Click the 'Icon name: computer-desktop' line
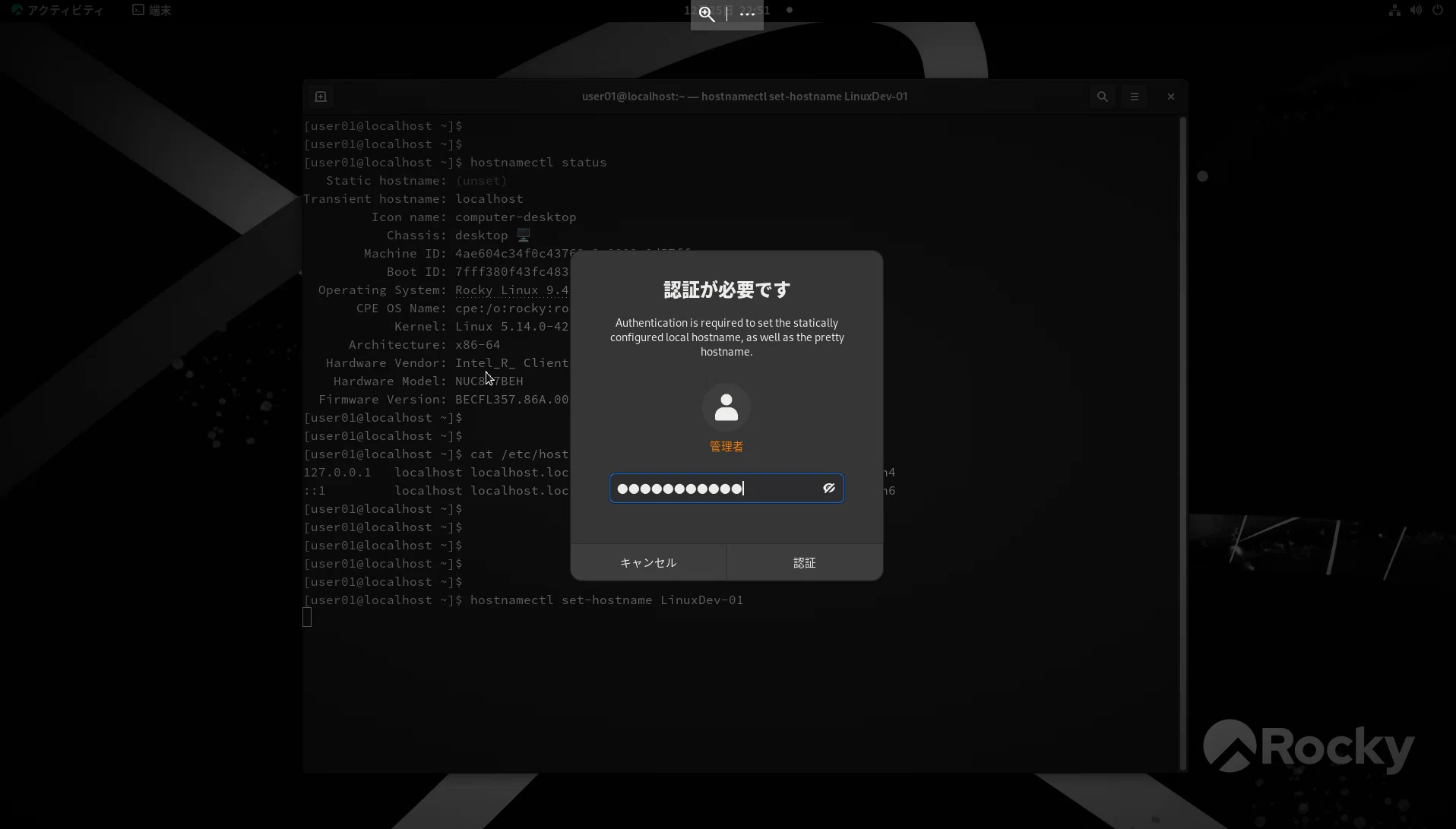 pos(474,217)
